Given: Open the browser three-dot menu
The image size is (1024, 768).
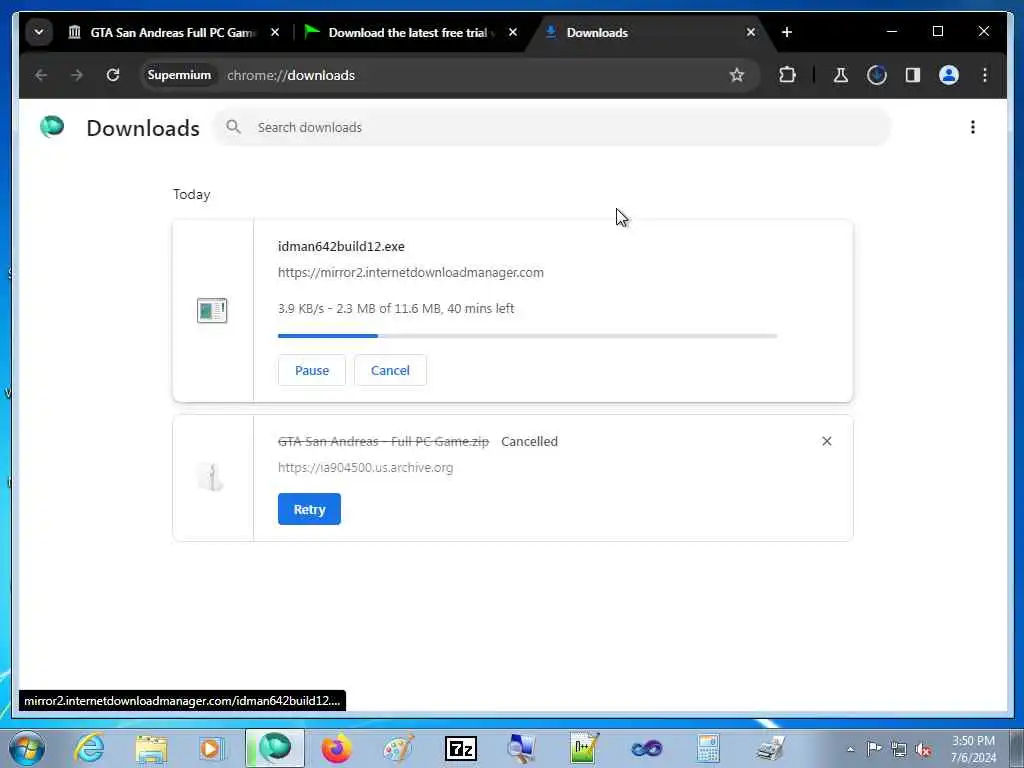Looking at the screenshot, I should click(x=985, y=75).
